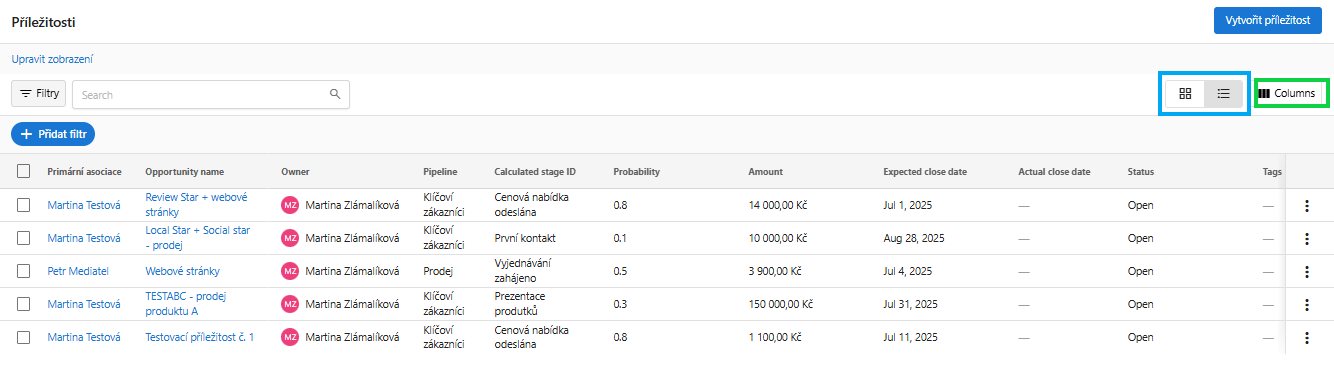Sort by the Expected close date header

click(925, 172)
